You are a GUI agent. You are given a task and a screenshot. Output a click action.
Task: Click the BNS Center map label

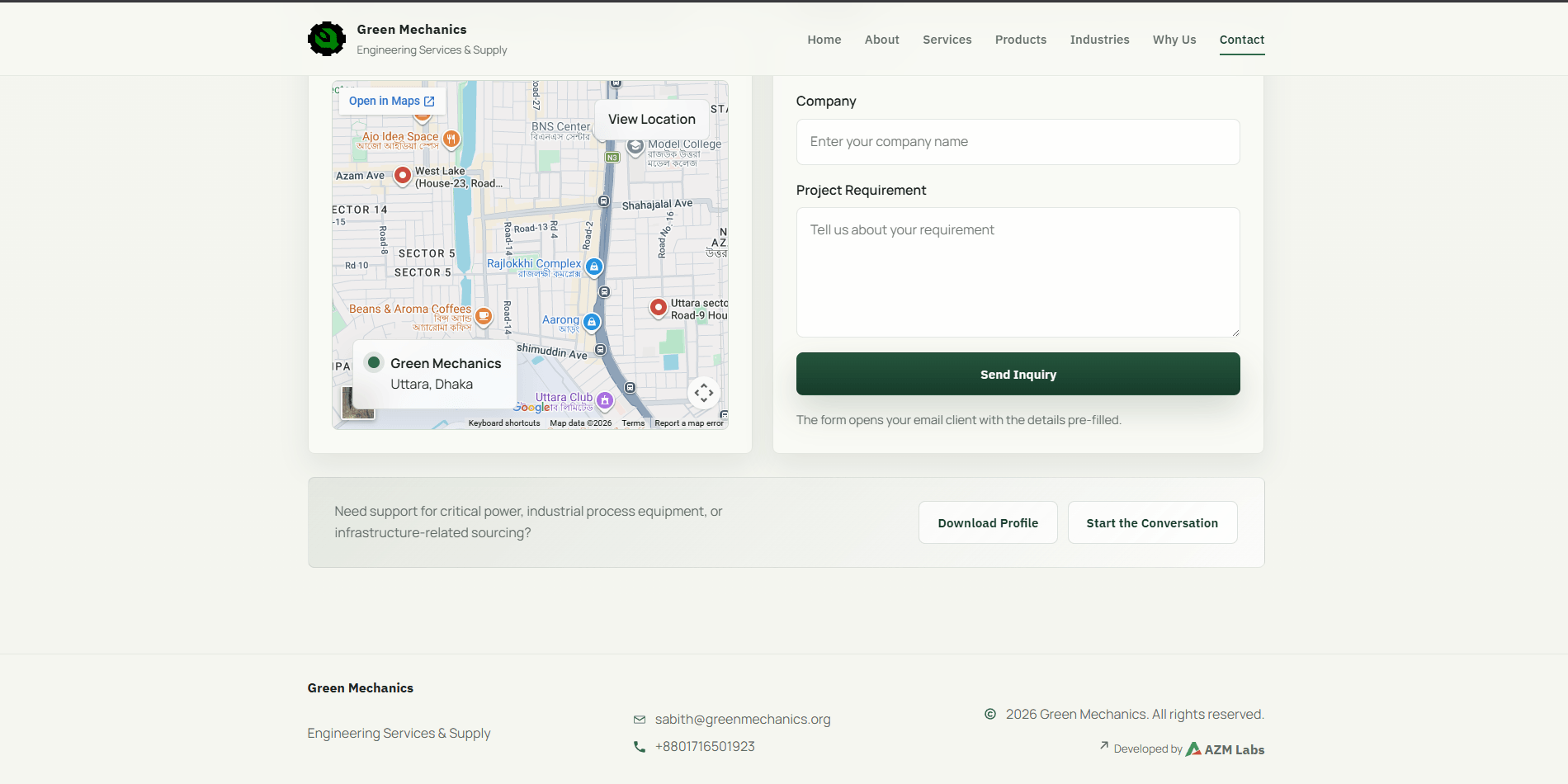pos(561,127)
